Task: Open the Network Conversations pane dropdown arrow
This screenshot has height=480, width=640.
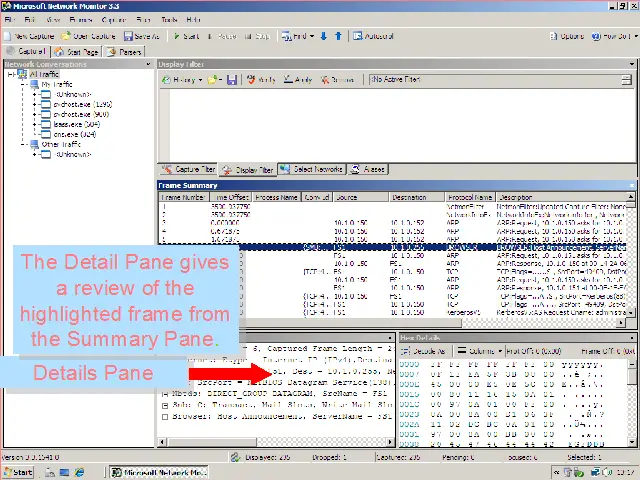Action: pyautogui.click(x=148, y=64)
